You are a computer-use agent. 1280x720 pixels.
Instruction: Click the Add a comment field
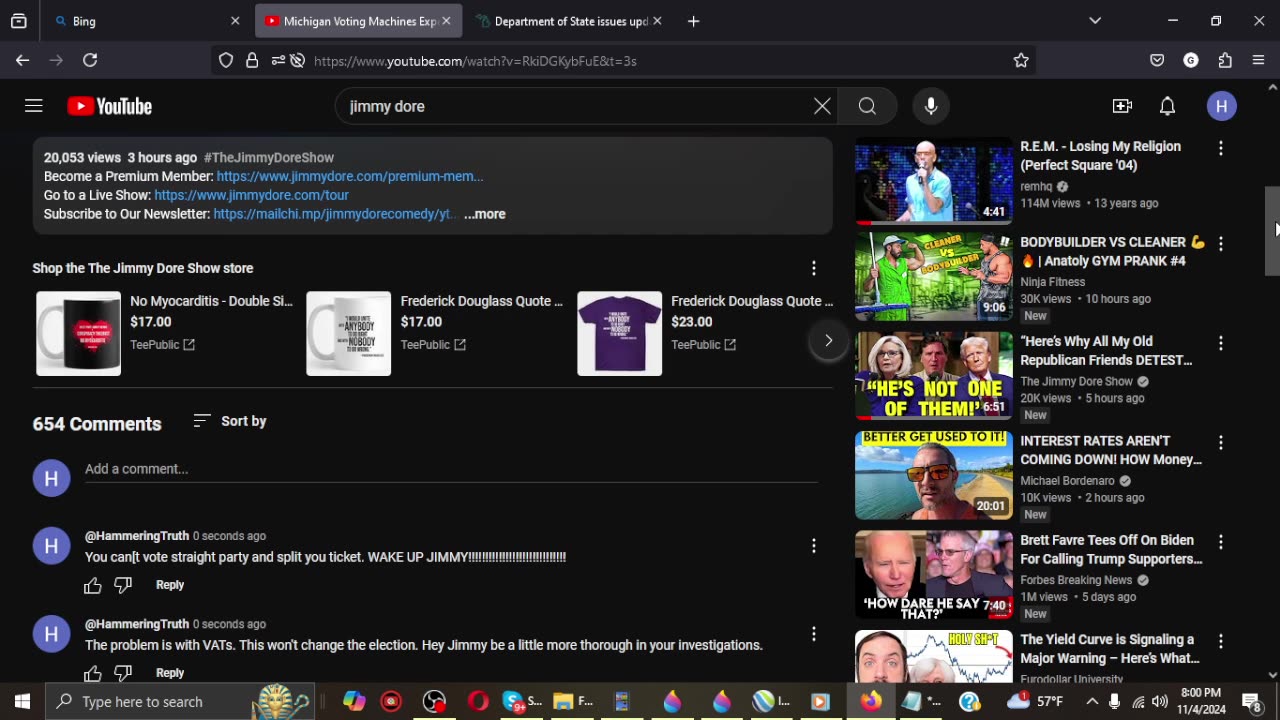tap(451, 469)
